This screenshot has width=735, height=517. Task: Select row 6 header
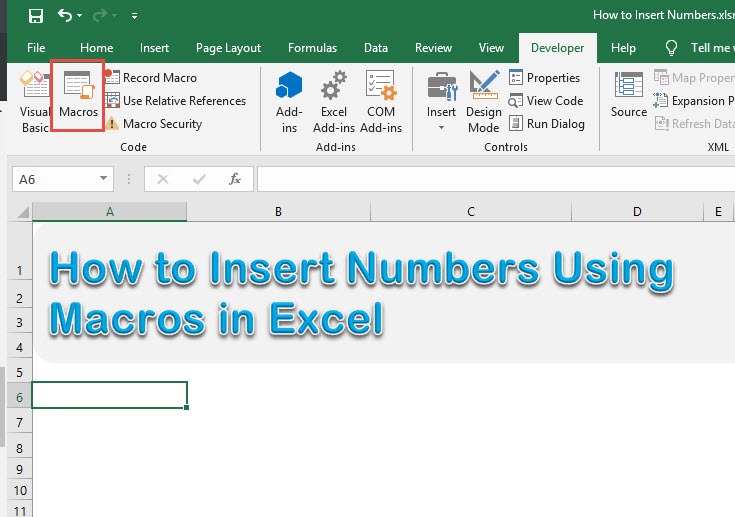click(19, 397)
